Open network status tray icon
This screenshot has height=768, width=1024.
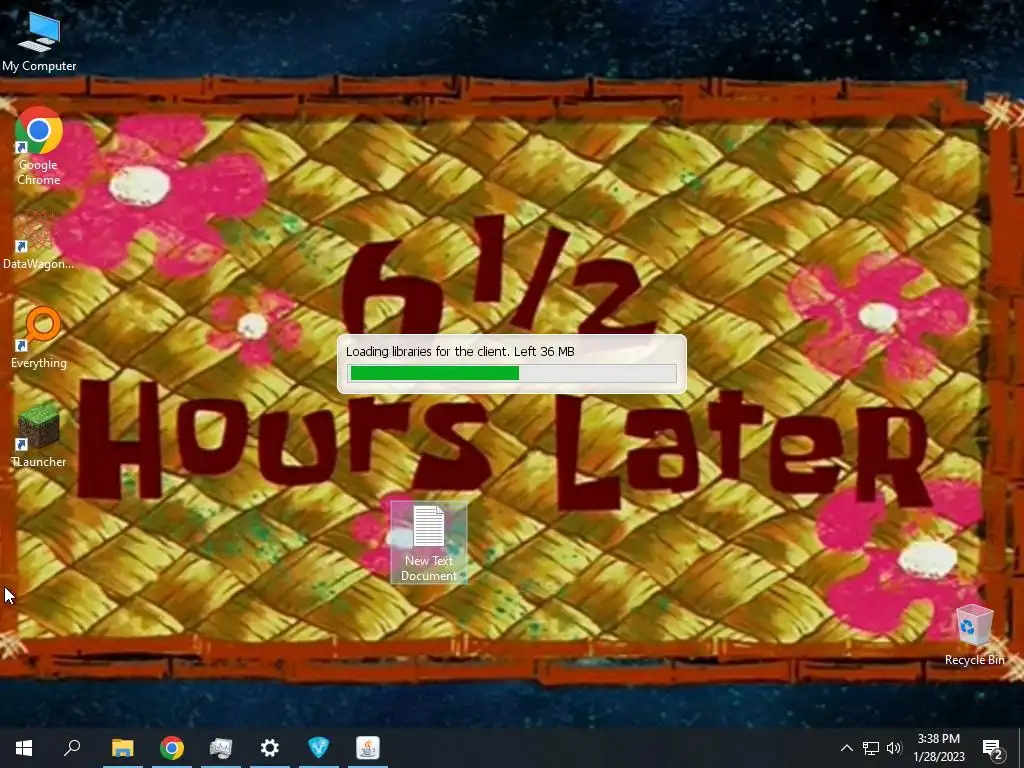coord(871,748)
